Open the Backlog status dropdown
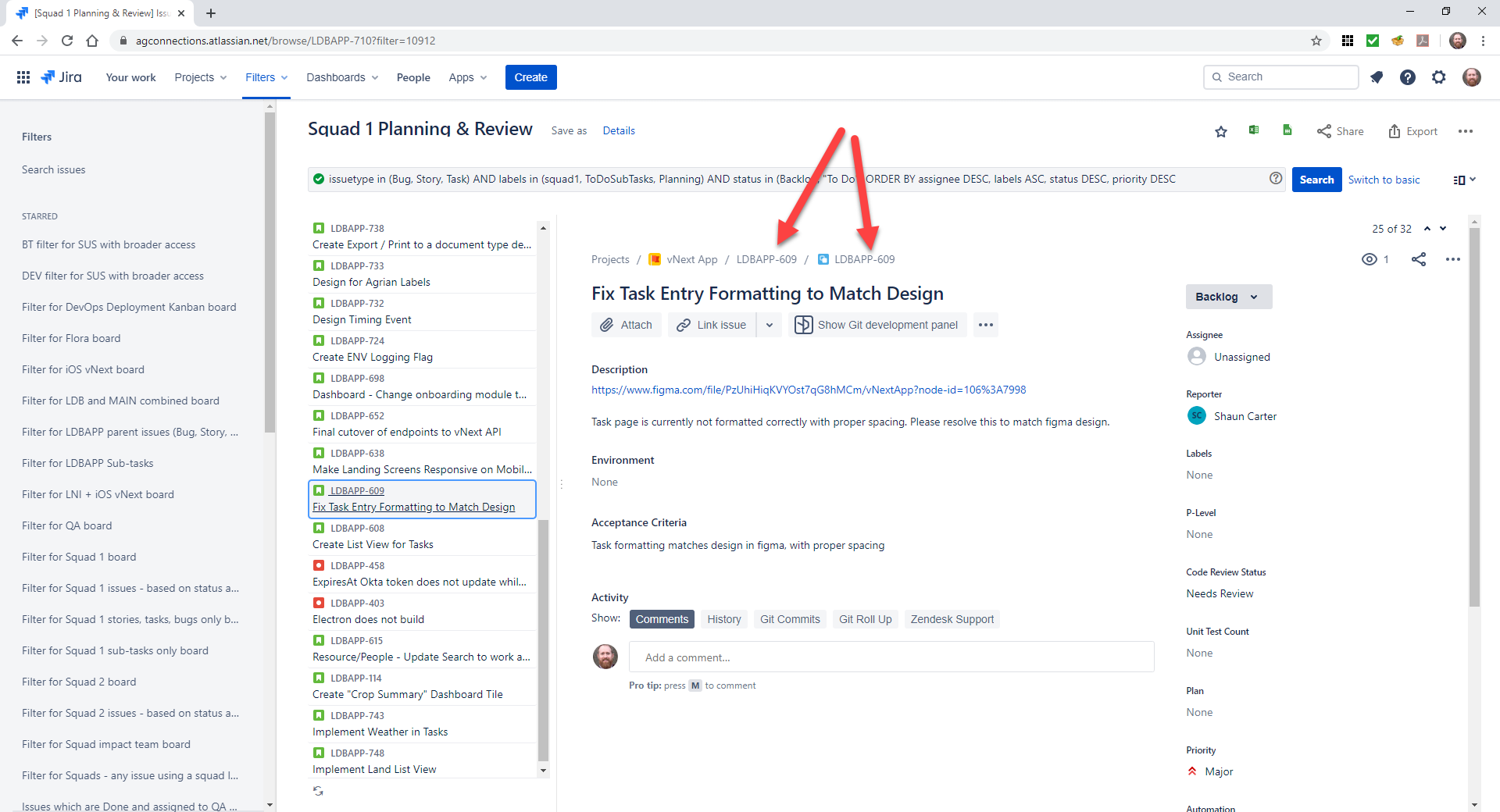1500x812 pixels. (x=1228, y=297)
